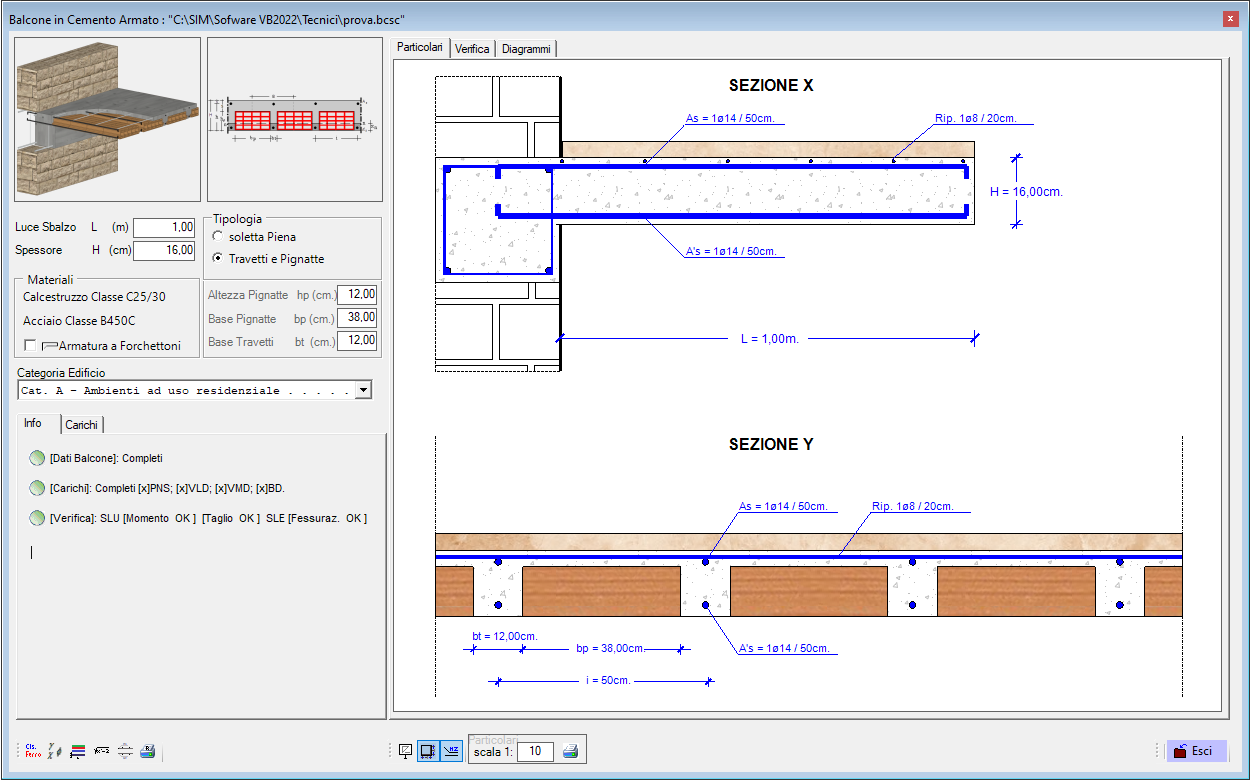
Task: Click the printer icon next to scala
Action: 570,751
